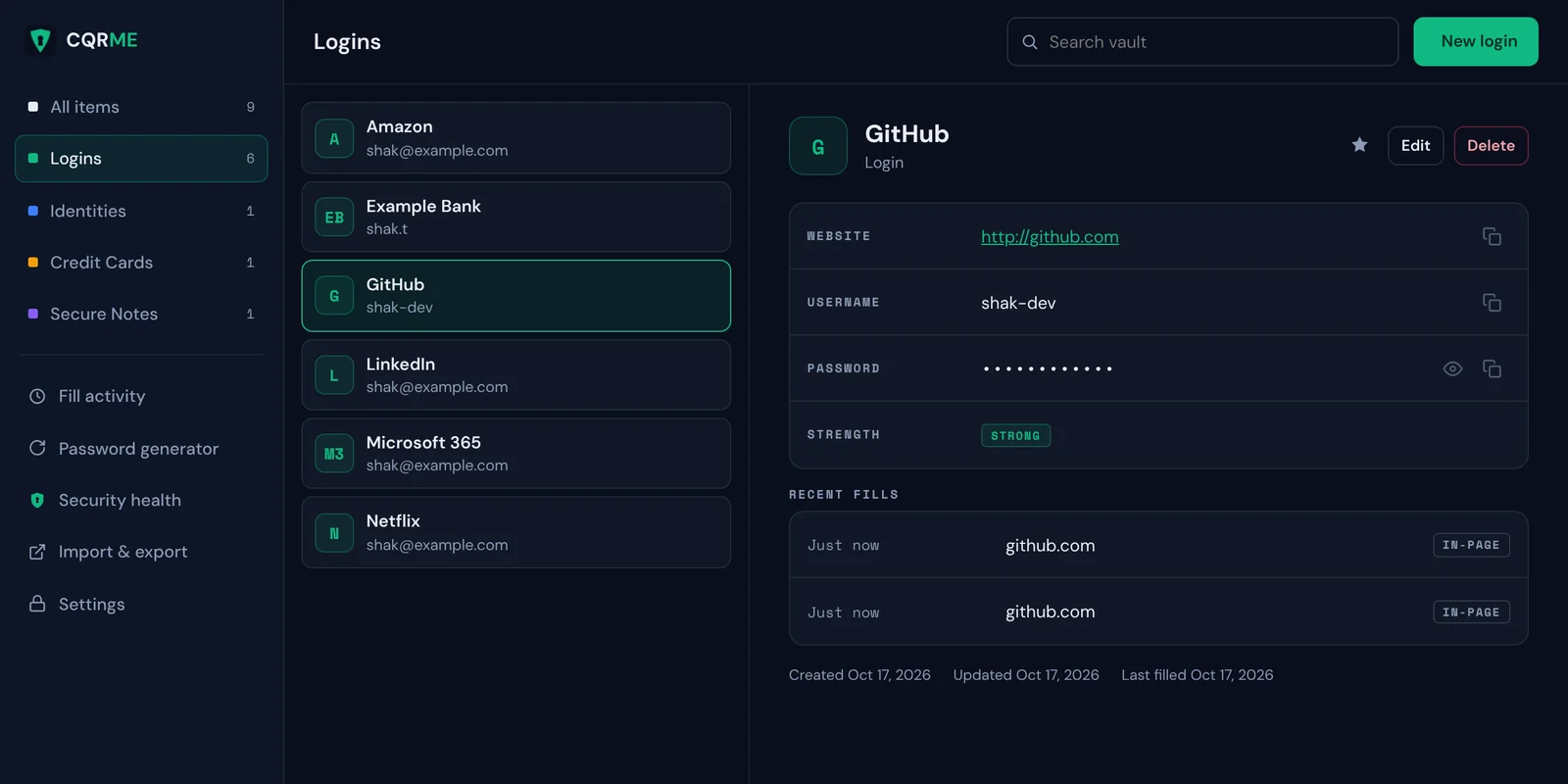Click the Import & export arrow icon

click(x=37, y=552)
